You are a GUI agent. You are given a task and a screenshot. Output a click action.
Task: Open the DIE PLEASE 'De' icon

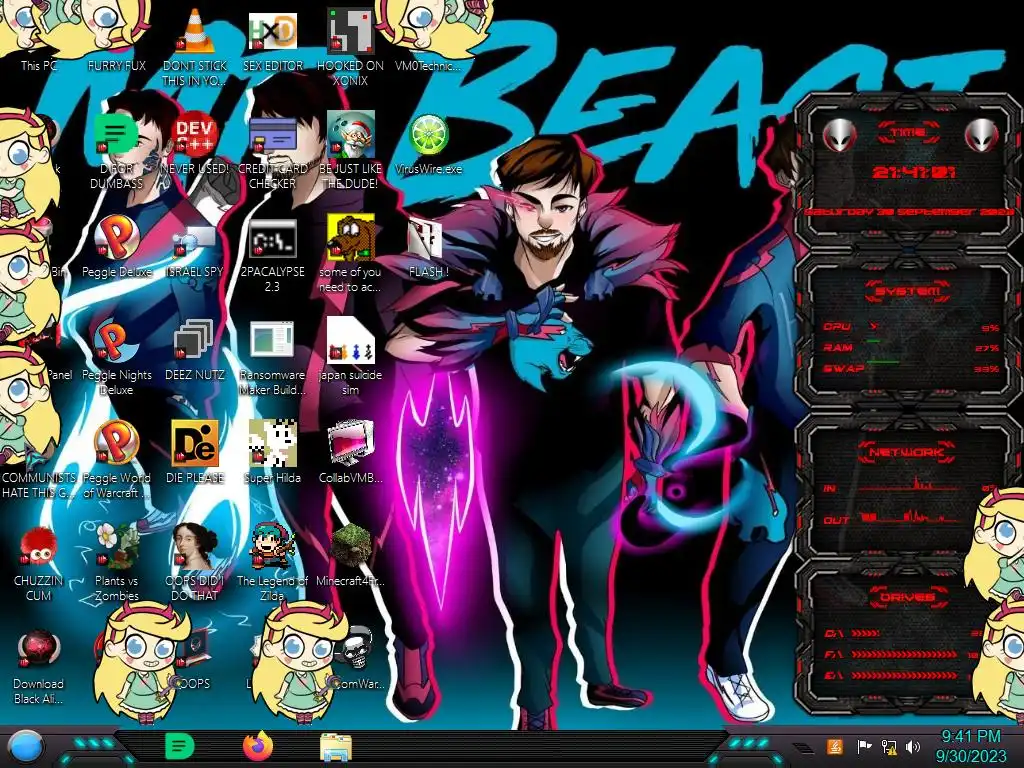tap(195, 443)
